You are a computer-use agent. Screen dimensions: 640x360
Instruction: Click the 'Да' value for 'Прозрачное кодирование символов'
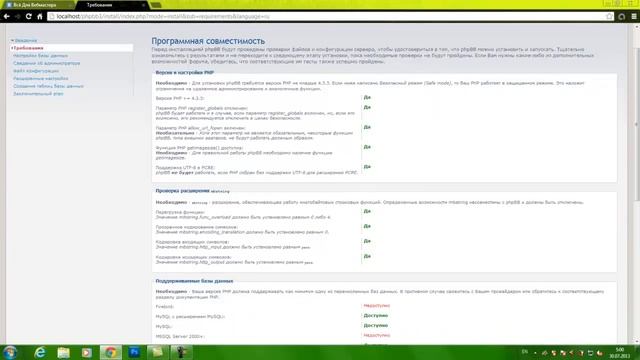pos(367,226)
